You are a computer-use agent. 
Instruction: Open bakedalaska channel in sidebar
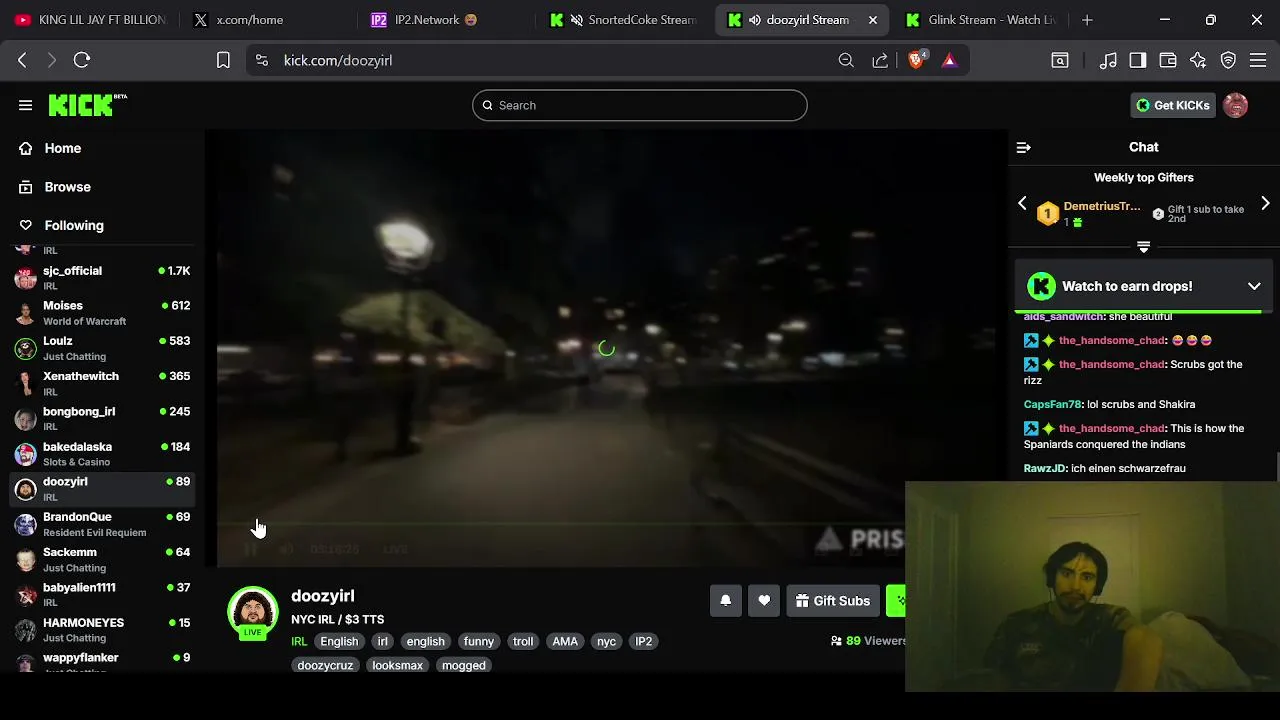[x=102, y=454]
